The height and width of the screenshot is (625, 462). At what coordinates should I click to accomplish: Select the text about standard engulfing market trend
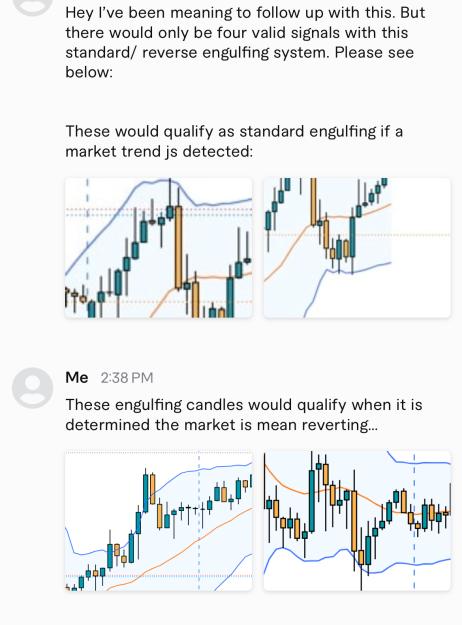click(234, 141)
